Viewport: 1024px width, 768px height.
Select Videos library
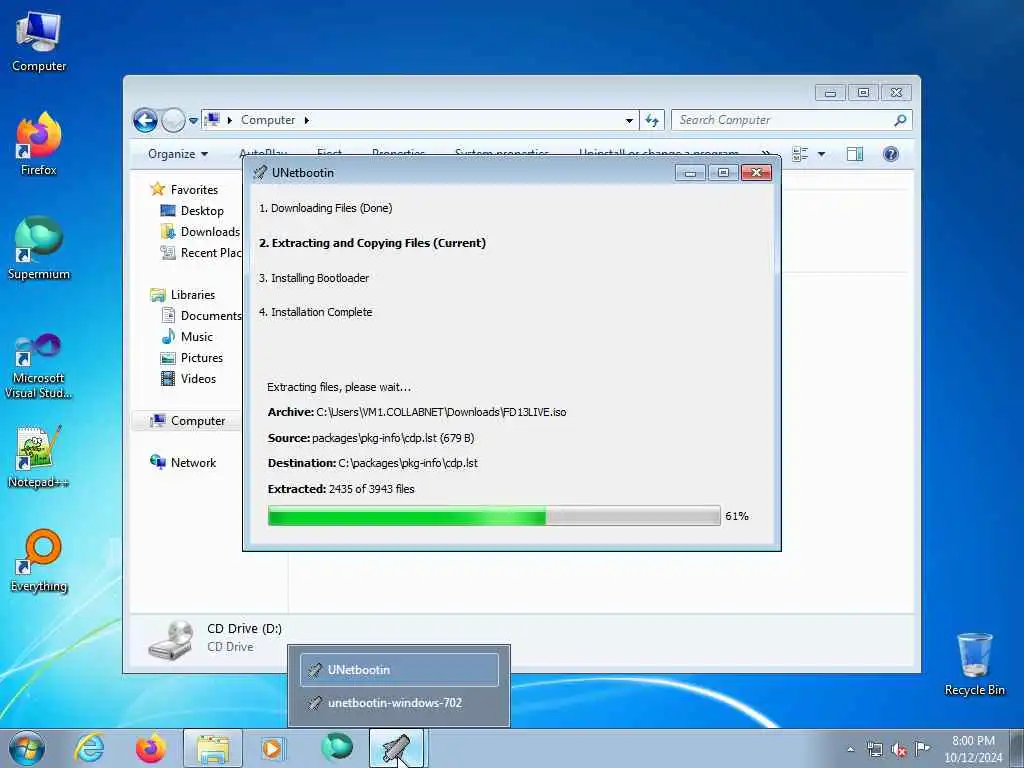pyautogui.click(x=189, y=379)
